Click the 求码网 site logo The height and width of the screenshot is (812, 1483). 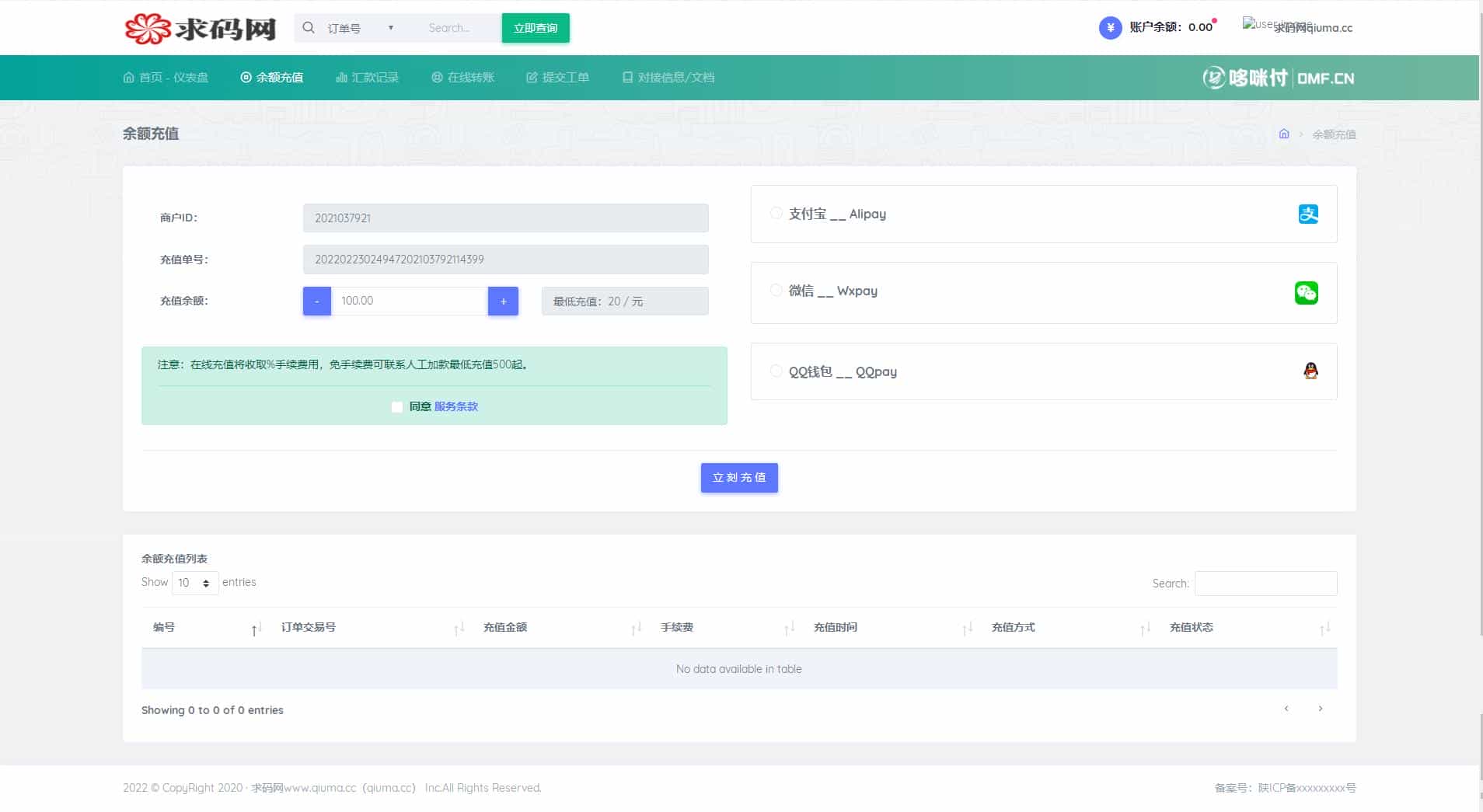[x=201, y=28]
